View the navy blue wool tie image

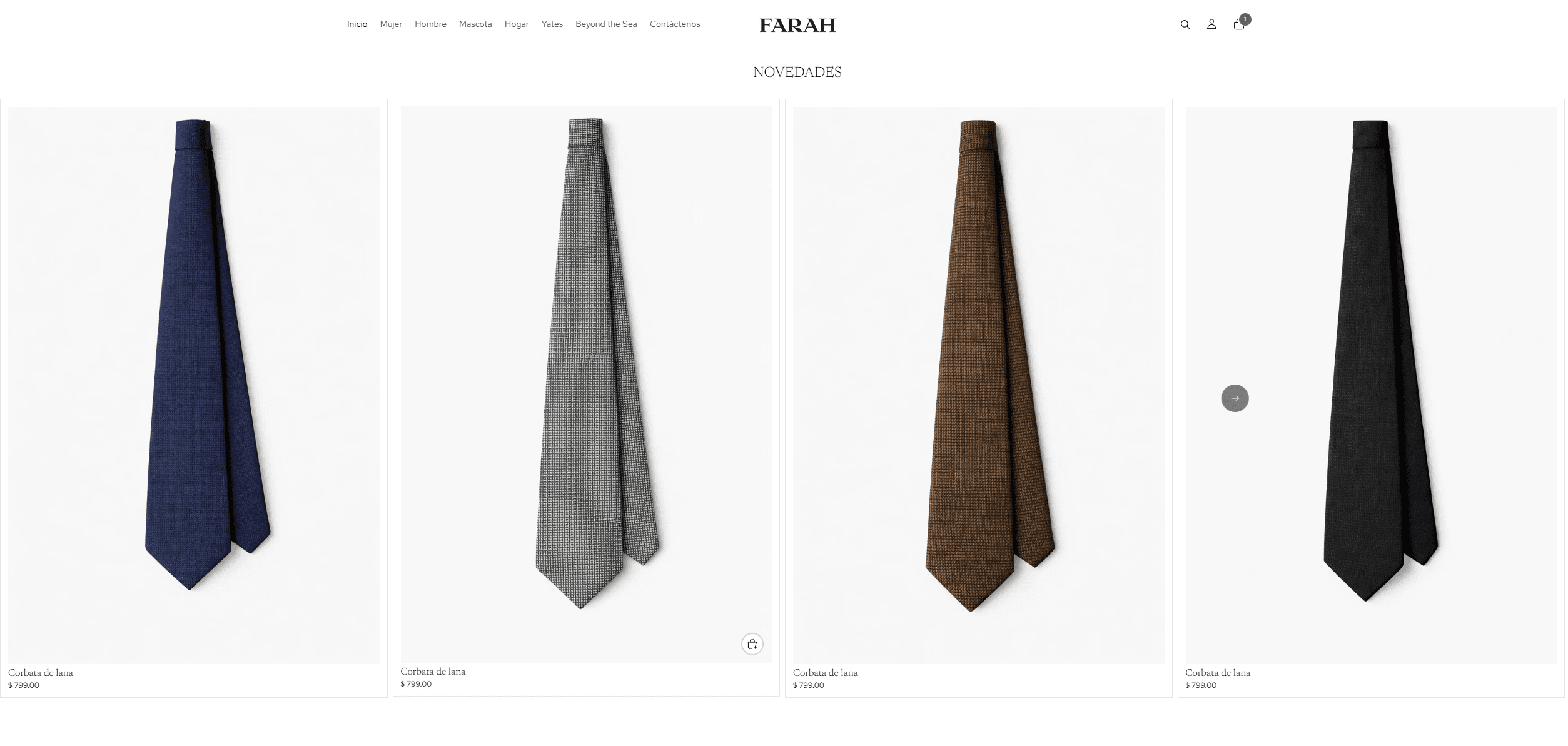[x=194, y=385]
